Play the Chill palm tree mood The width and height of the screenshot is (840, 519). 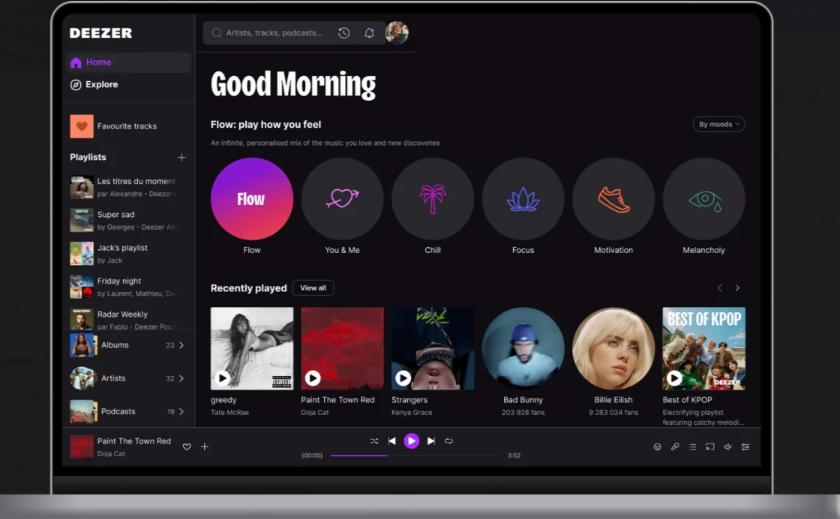tap(433, 199)
